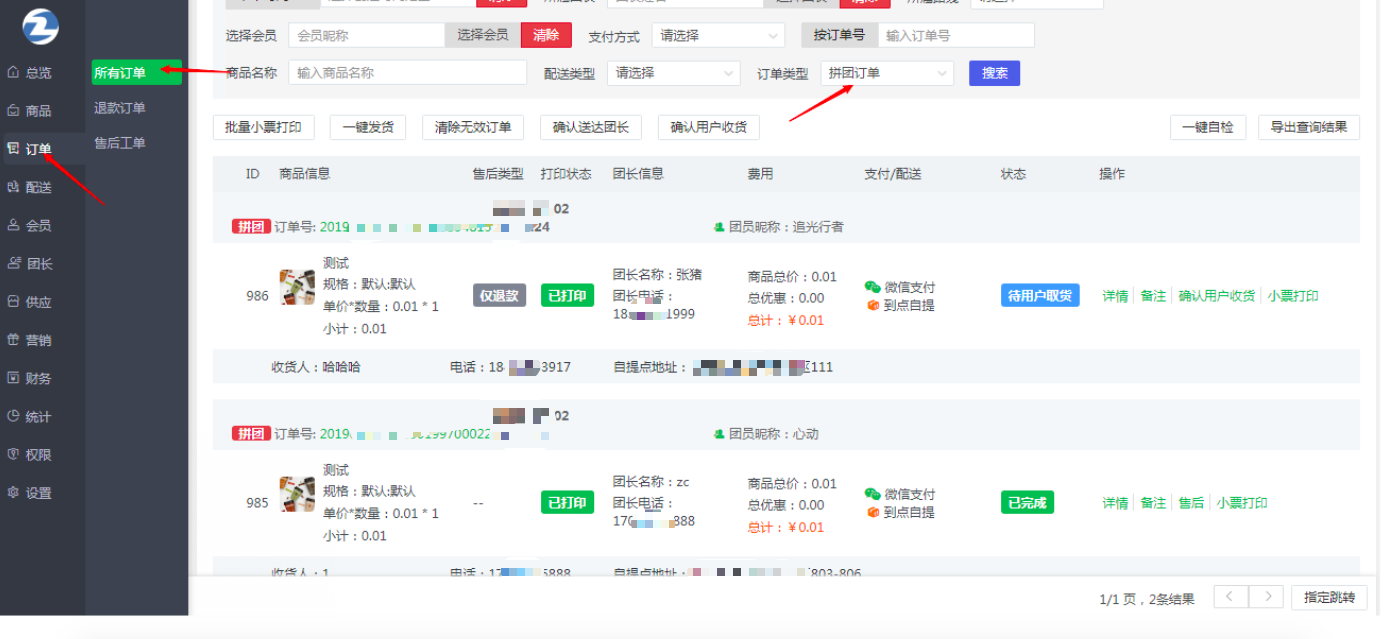Click the 统计 statistics chart icon

click(x=14, y=416)
